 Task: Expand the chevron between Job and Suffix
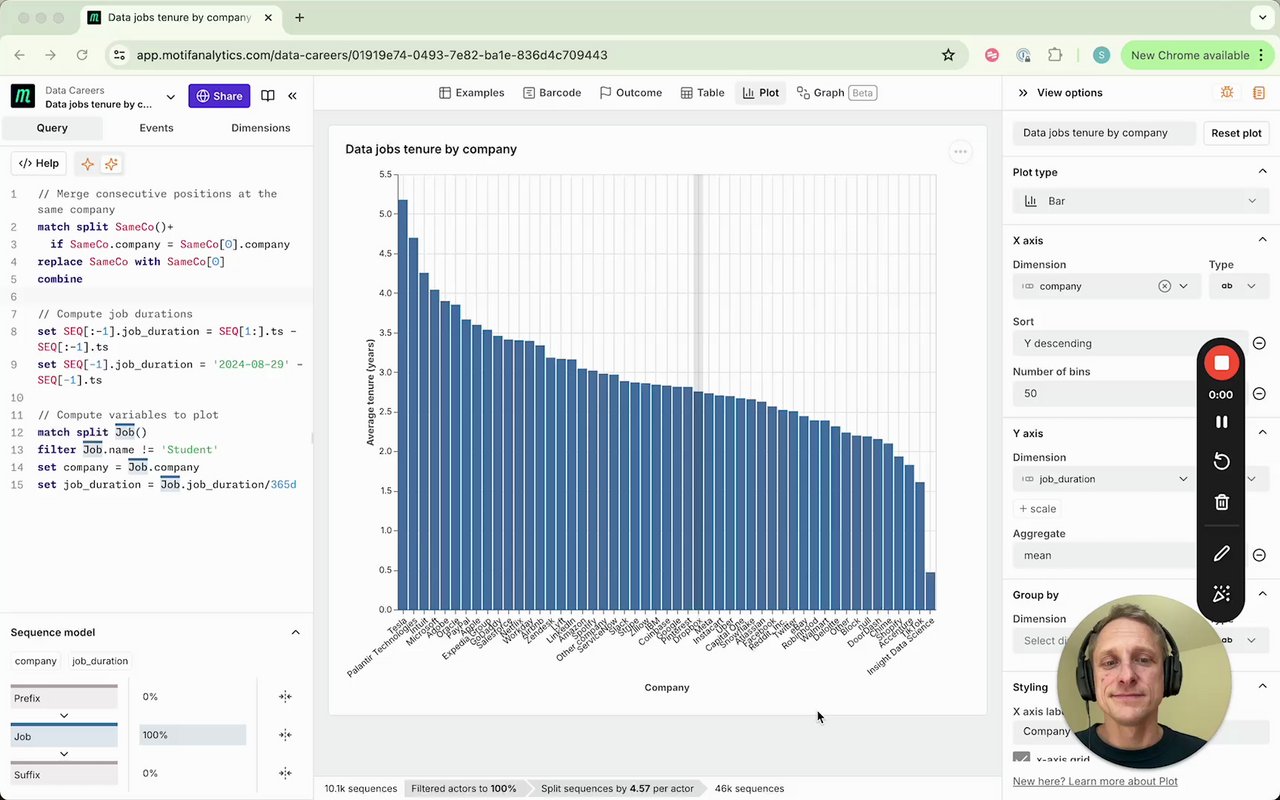(64, 754)
